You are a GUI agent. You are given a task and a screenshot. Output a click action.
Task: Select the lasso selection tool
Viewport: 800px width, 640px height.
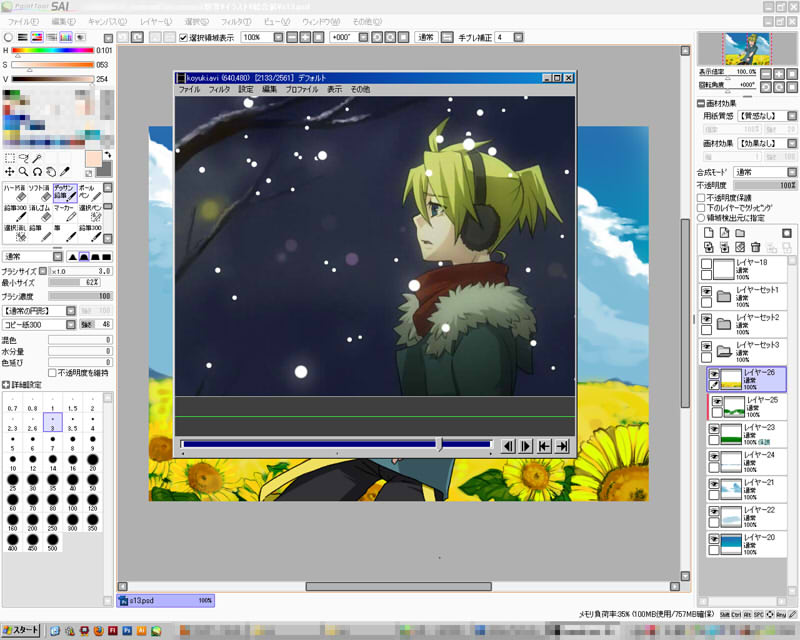[23, 159]
